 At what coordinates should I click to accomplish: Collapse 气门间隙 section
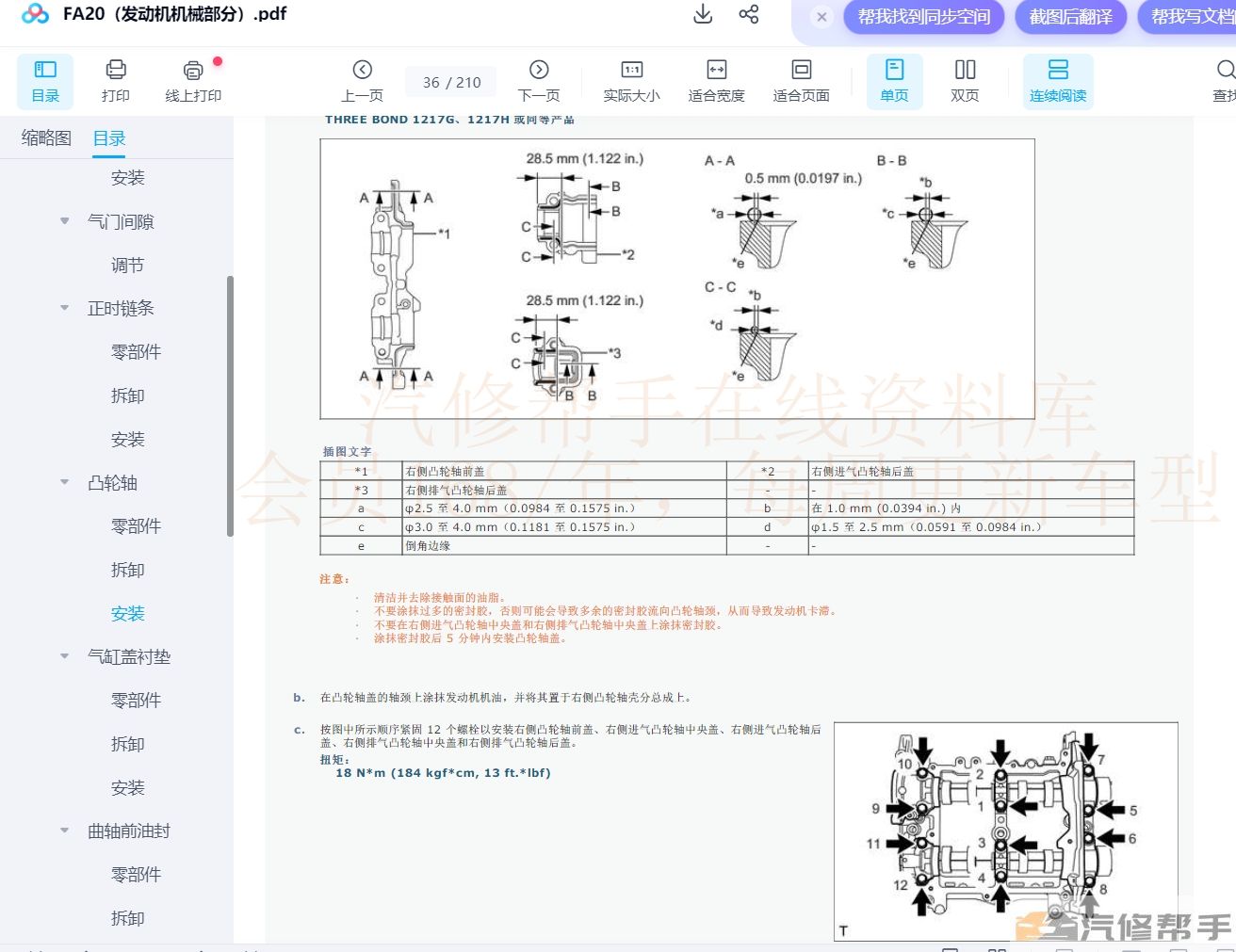pos(64,221)
